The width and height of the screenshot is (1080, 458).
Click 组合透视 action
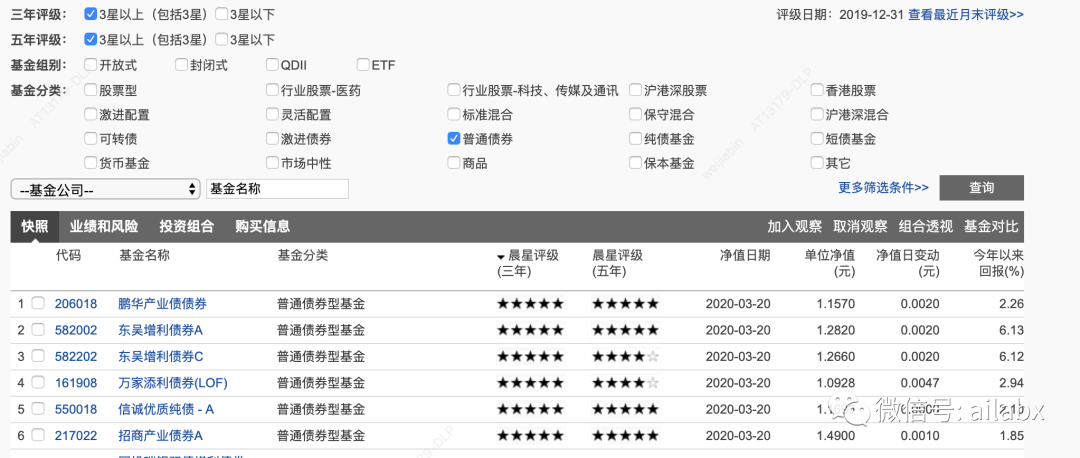pos(926,227)
